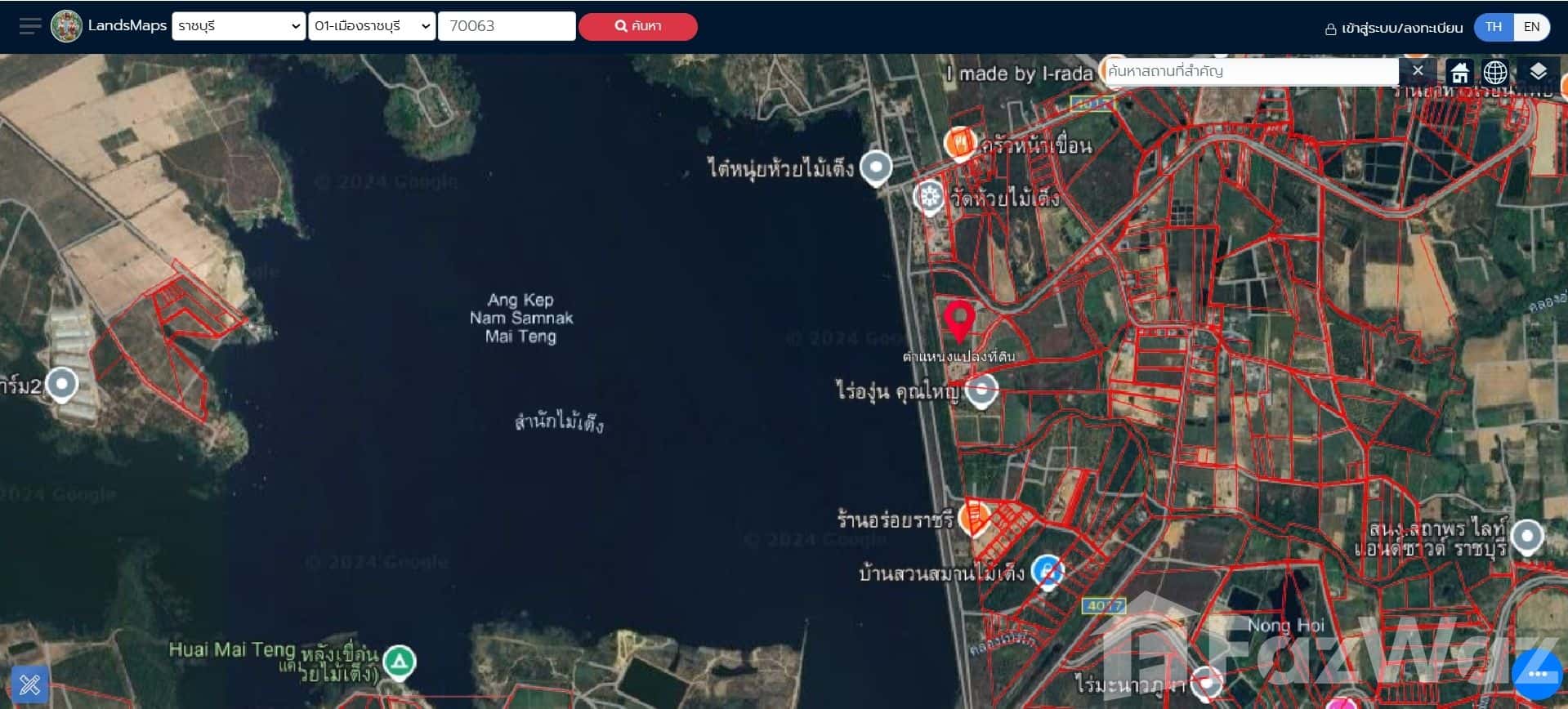Click the LandsMaps logo emblem
This screenshot has height=709, width=1568.
pyautogui.click(x=66, y=26)
